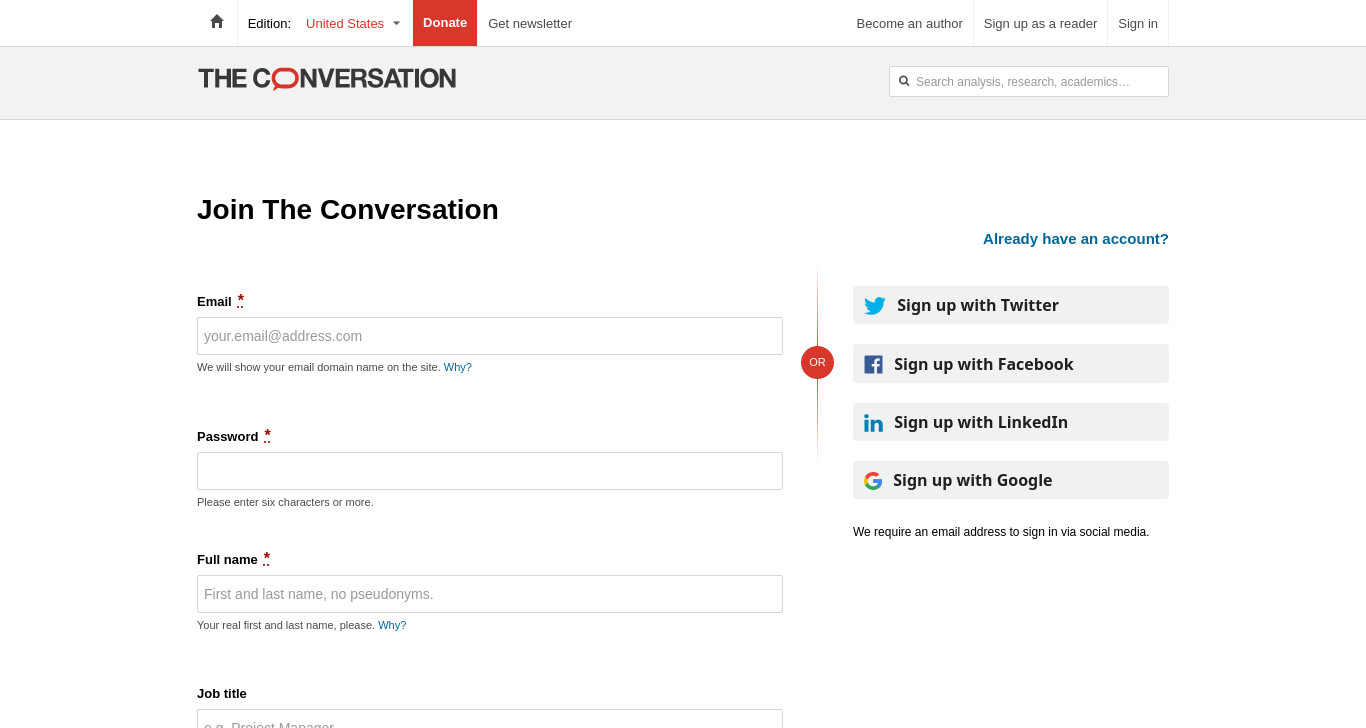Open the United States edition dropdown
1366x728 pixels.
[353, 23]
